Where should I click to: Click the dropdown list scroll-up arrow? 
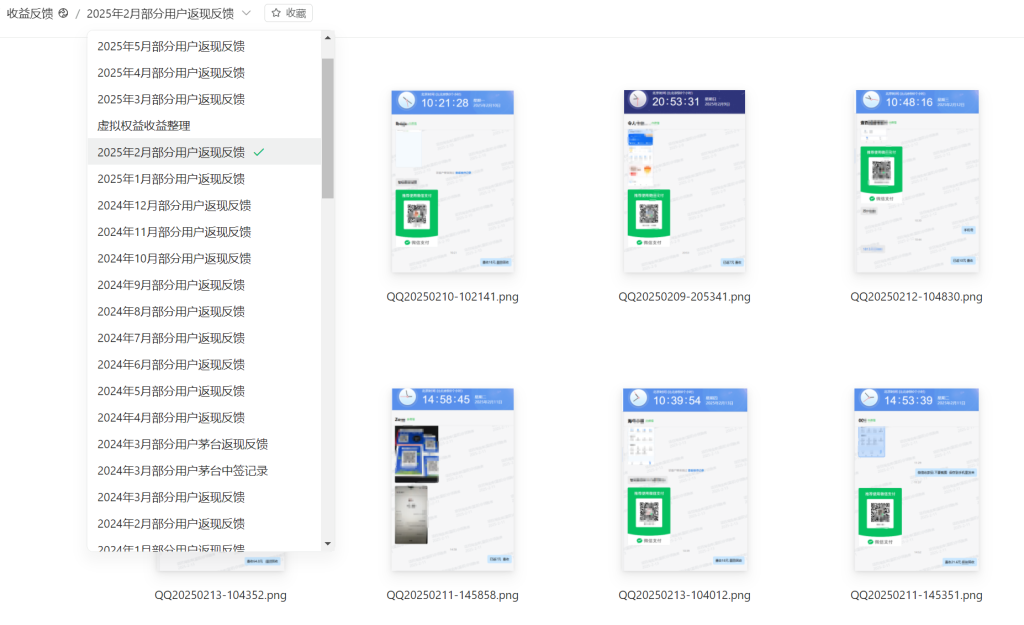click(328, 38)
